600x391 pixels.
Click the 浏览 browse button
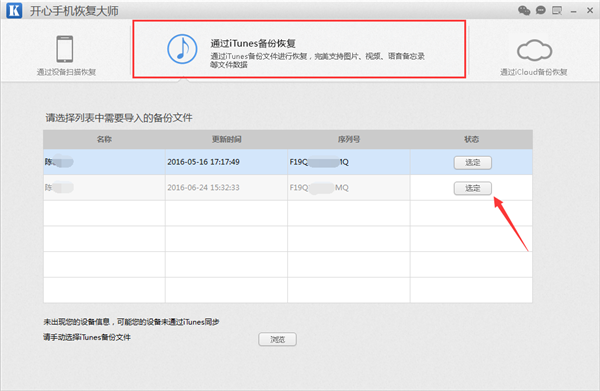click(x=277, y=339)
